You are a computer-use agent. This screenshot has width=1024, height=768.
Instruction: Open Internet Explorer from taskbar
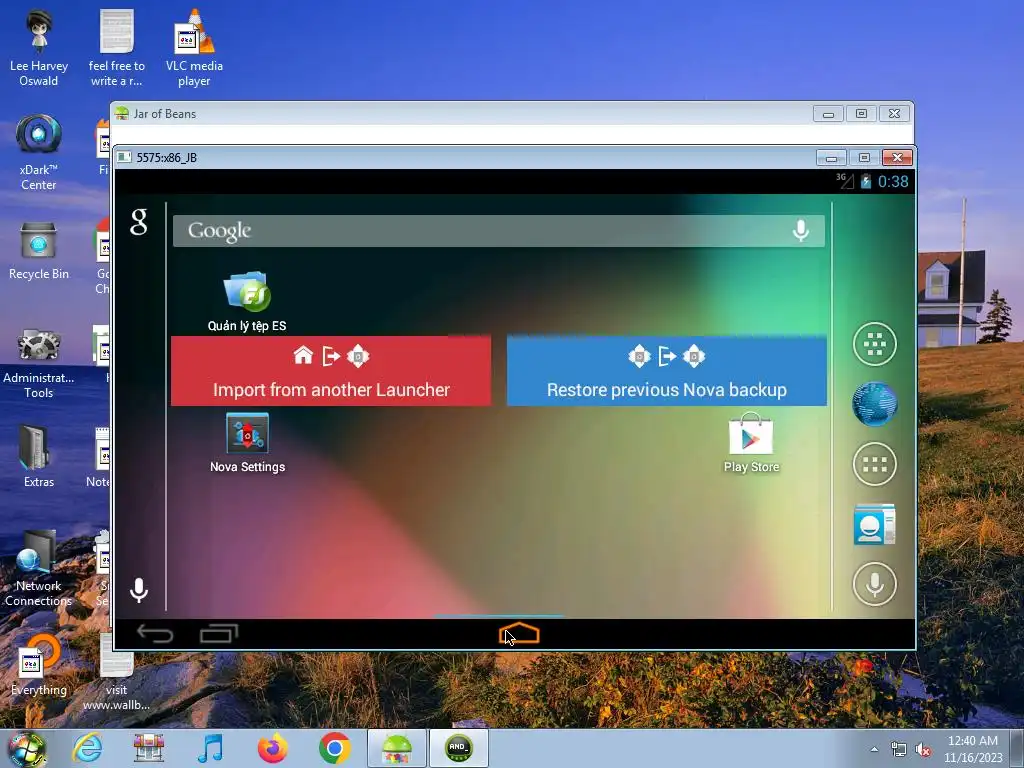click(x=88, y=748)
